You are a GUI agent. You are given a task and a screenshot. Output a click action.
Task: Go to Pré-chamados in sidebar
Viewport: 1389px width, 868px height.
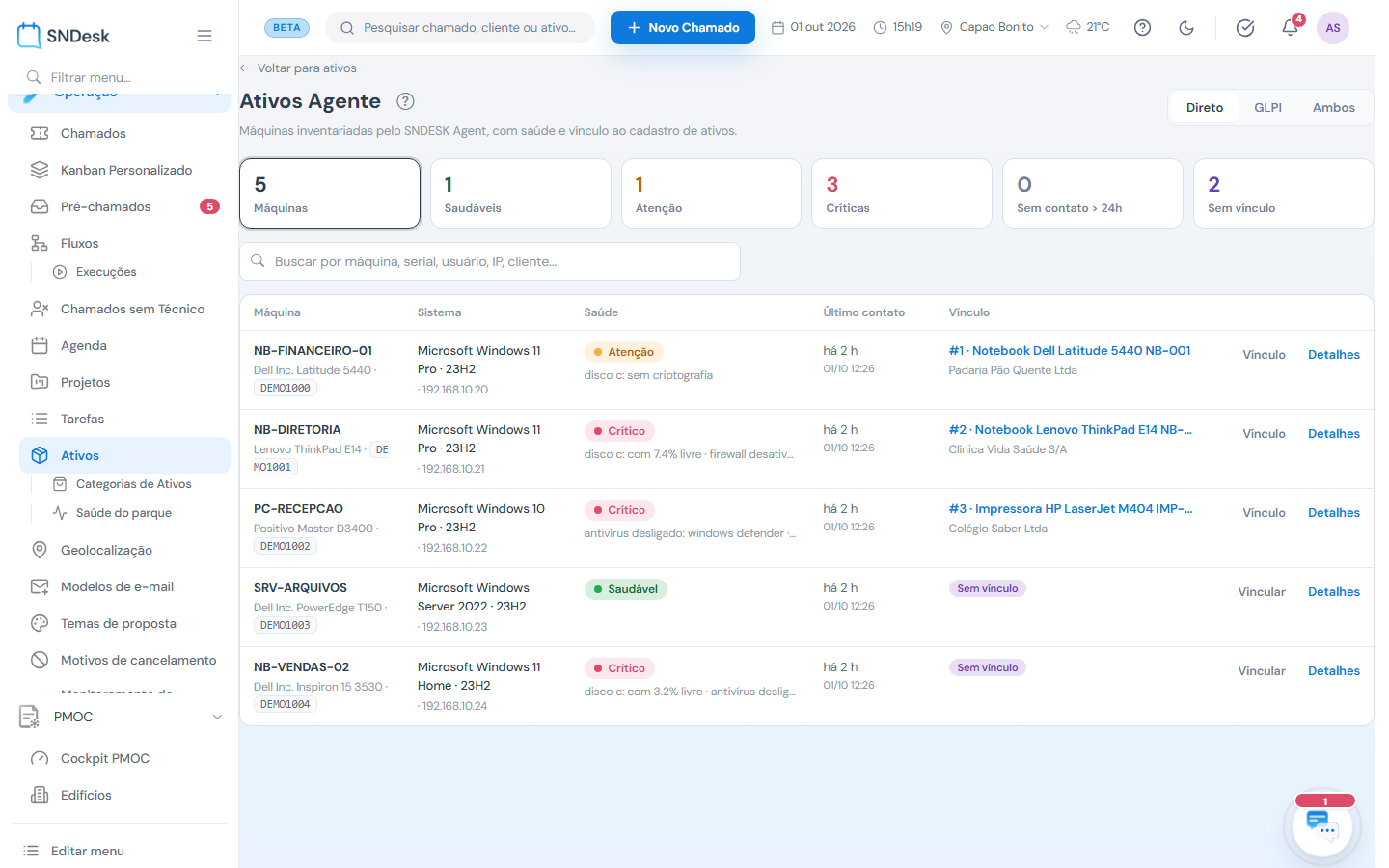pyautogui.click(x=124, y=206)
